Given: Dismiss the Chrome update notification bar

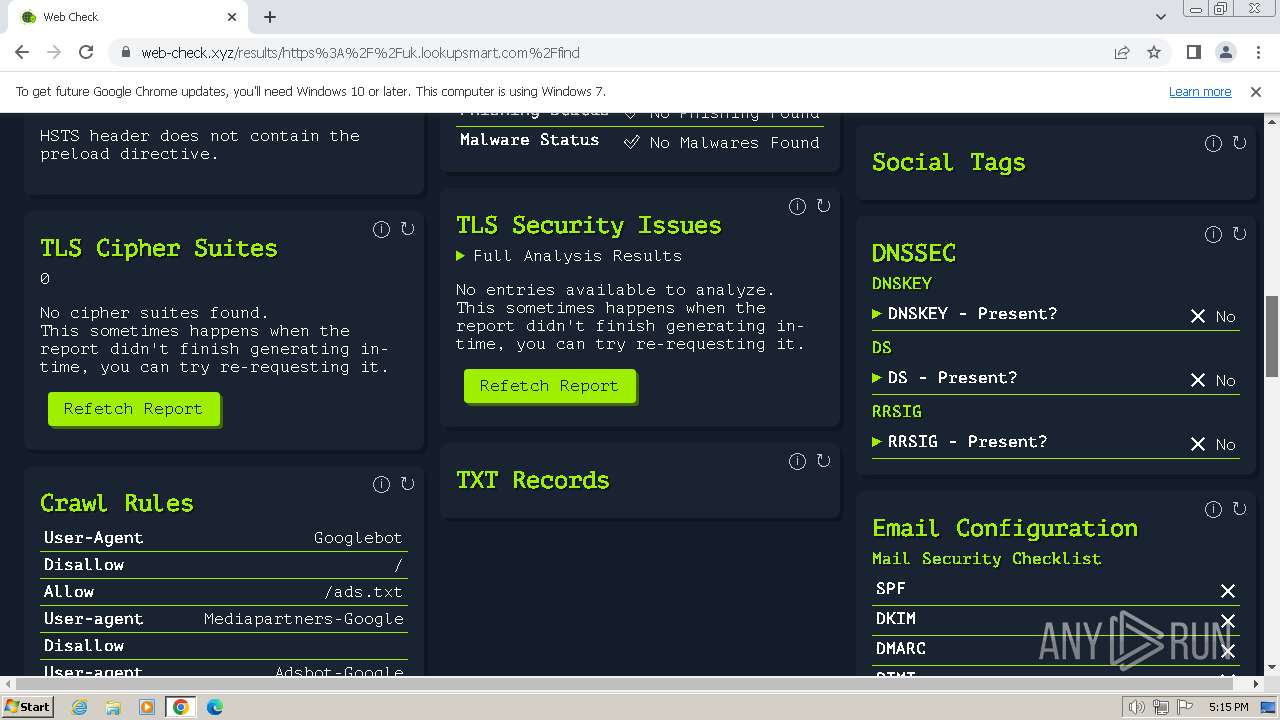Looking at the screenshot, I should pos(1256,91).
